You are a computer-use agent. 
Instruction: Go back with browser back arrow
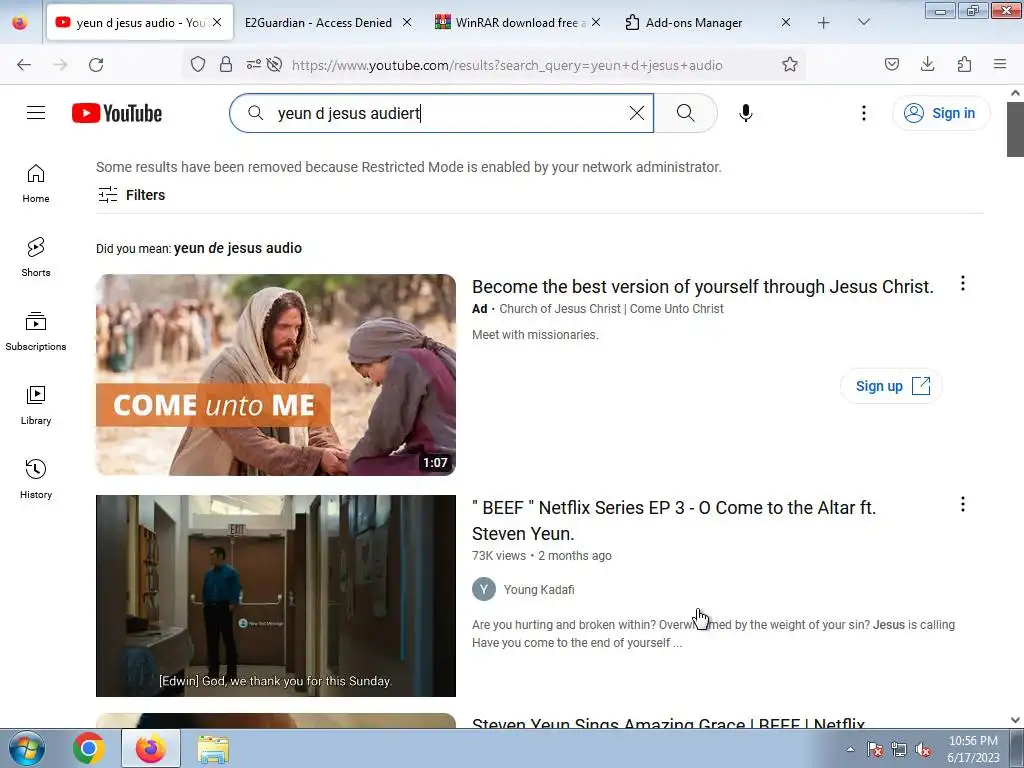[24, 65]
